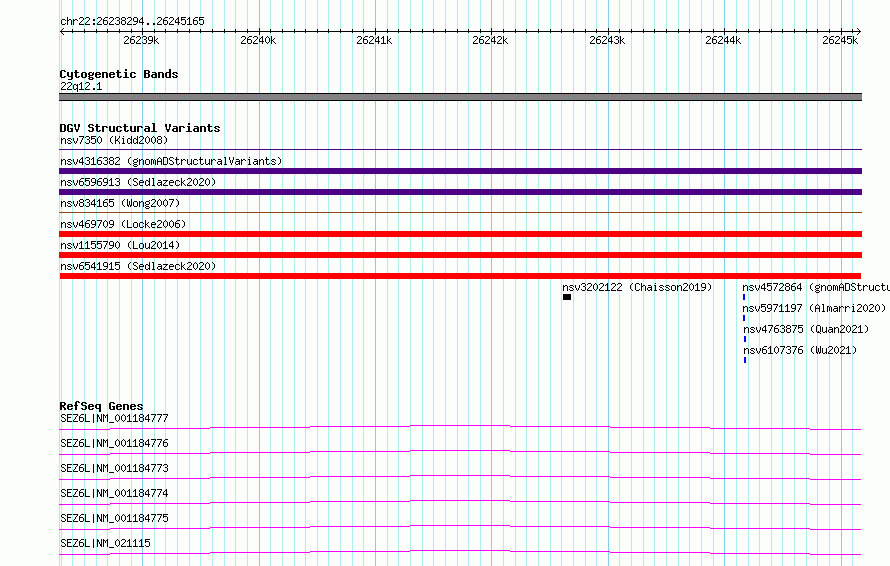Open SEZ6L|NM_001184775 transcript
Viewport: 890px width, 566px height.
[114, 518]
